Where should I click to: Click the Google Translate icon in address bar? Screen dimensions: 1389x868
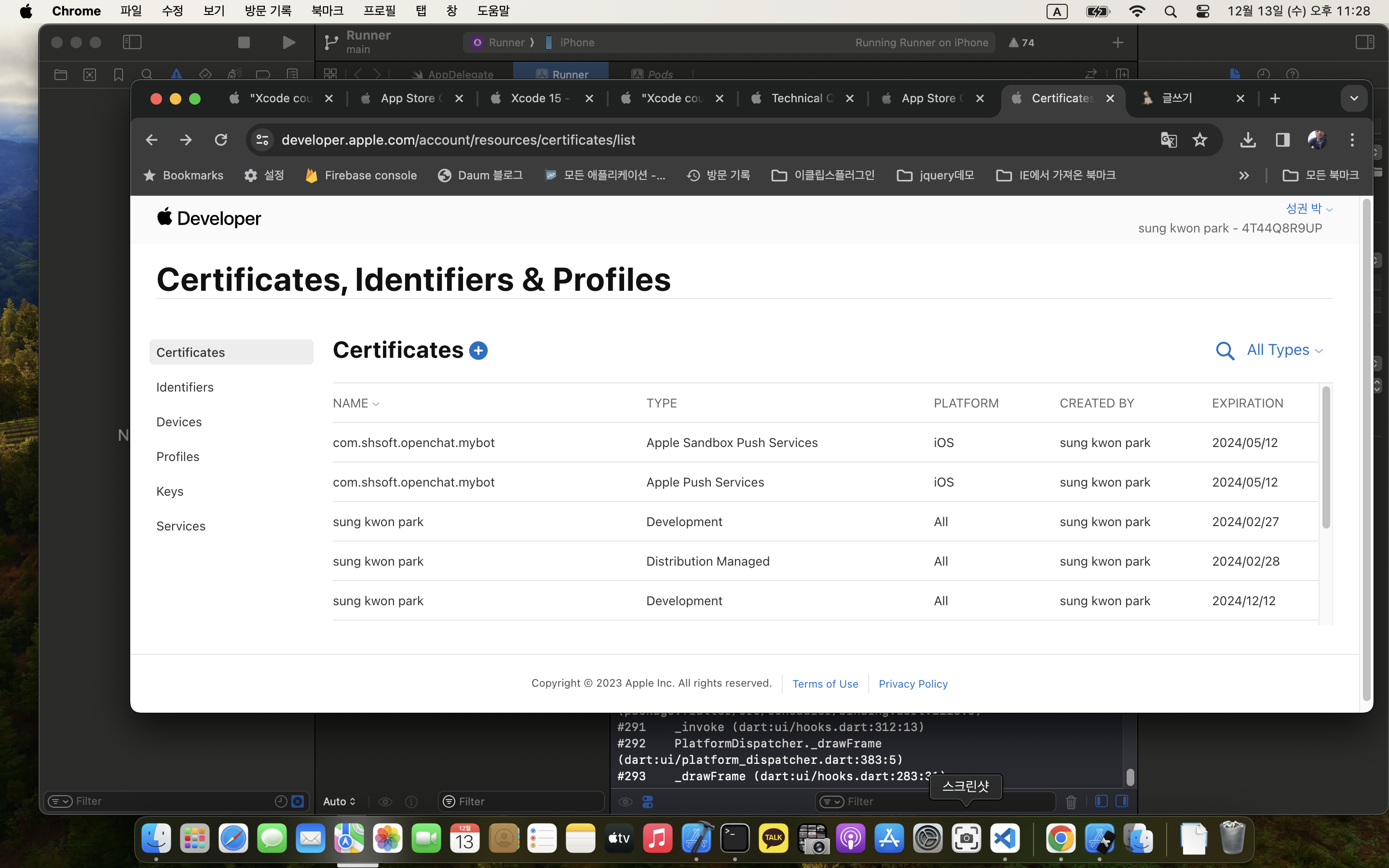coord(1168,139)
